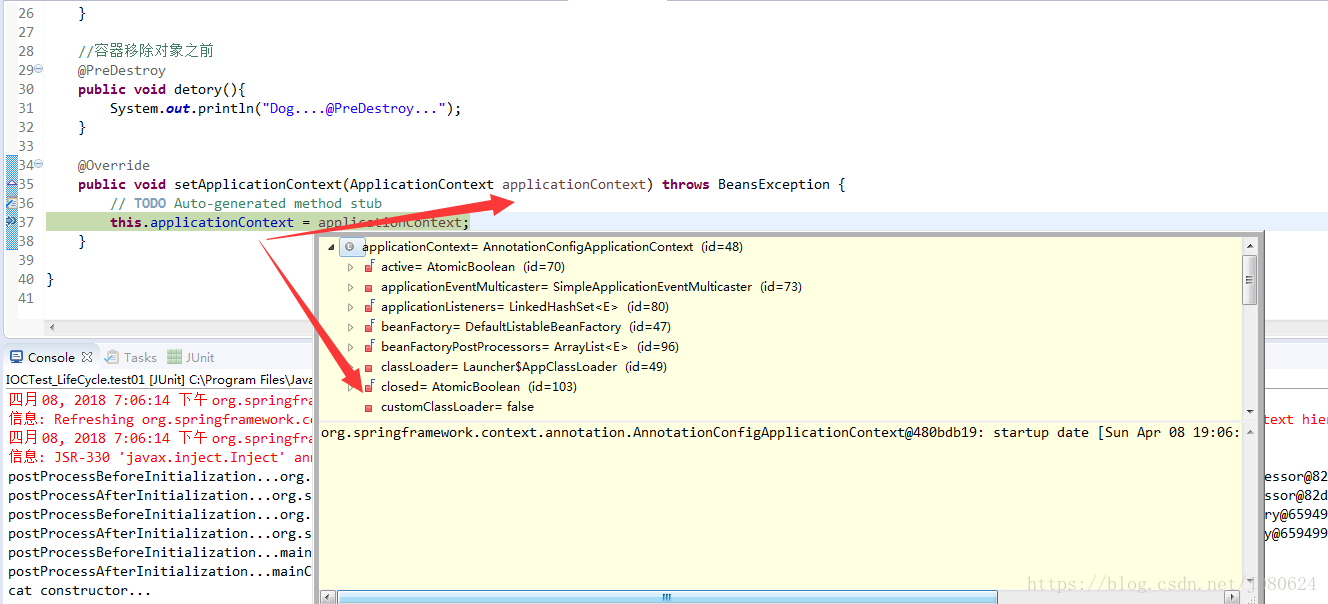
Task: Switch to the Tasks tab
Action: click(x=140, y=357)
